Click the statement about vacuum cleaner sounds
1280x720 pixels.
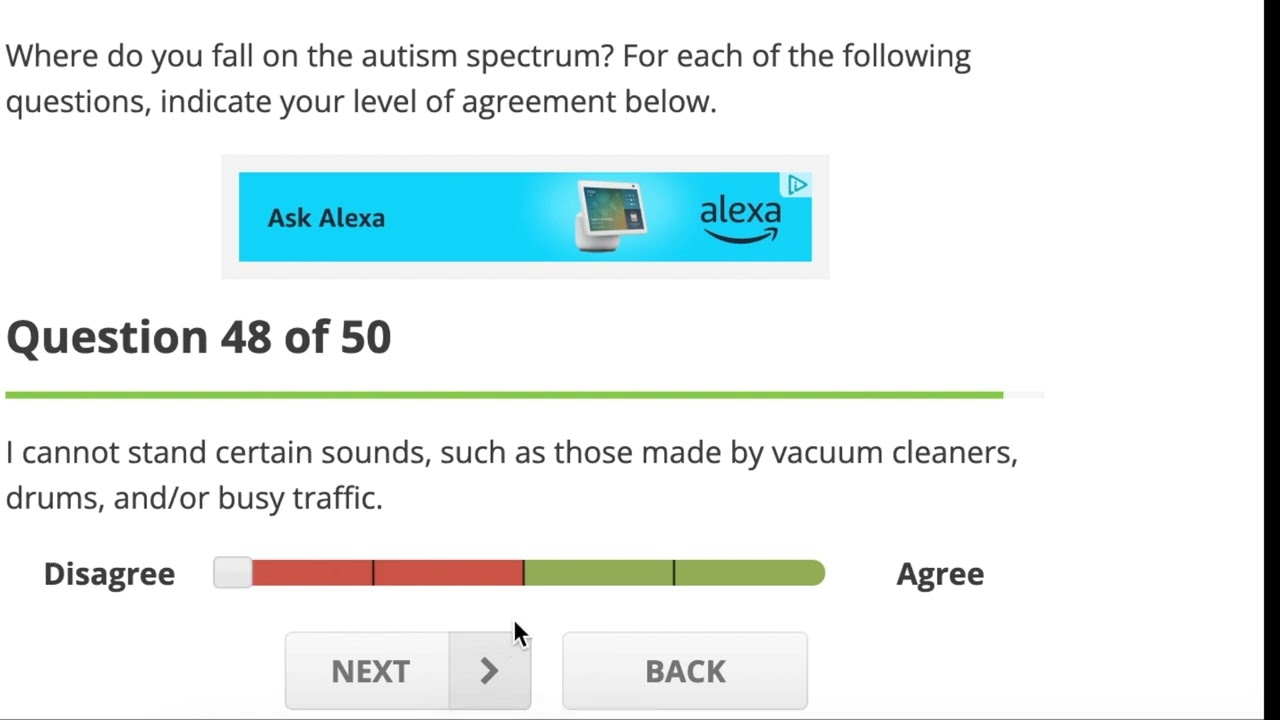tap(510, 475)
